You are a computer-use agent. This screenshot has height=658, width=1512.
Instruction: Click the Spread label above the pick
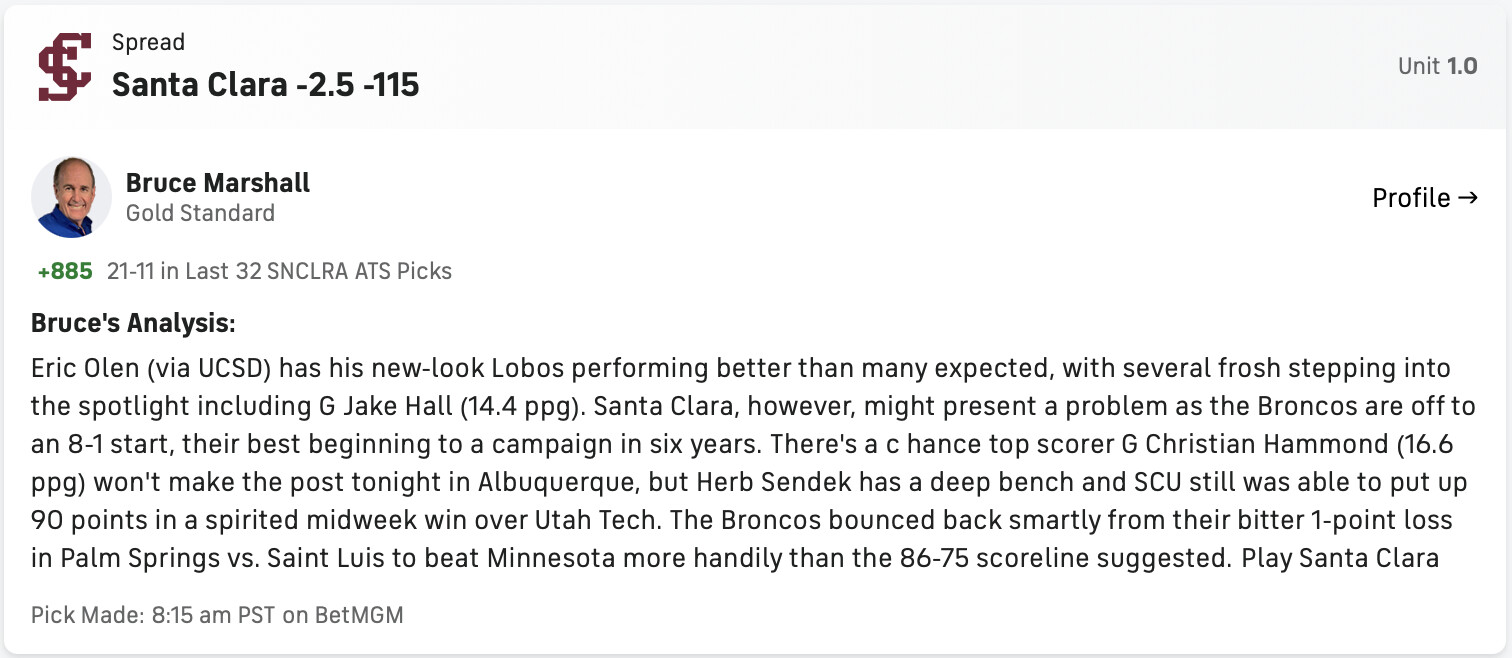148,42
